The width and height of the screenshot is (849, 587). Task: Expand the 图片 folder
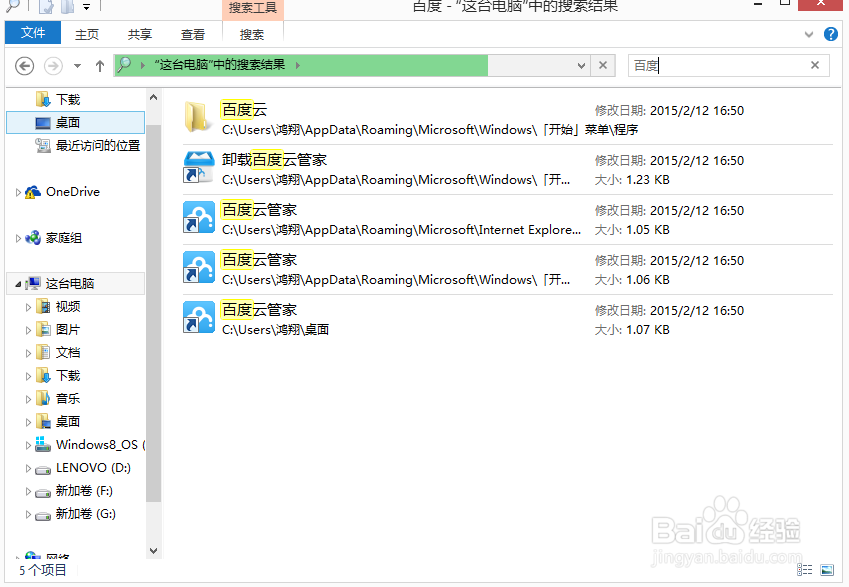point(28,330)
